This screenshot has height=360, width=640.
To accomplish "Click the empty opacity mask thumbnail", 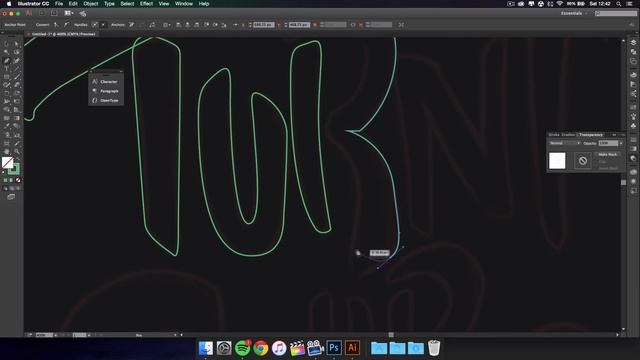I will point(582,160).
